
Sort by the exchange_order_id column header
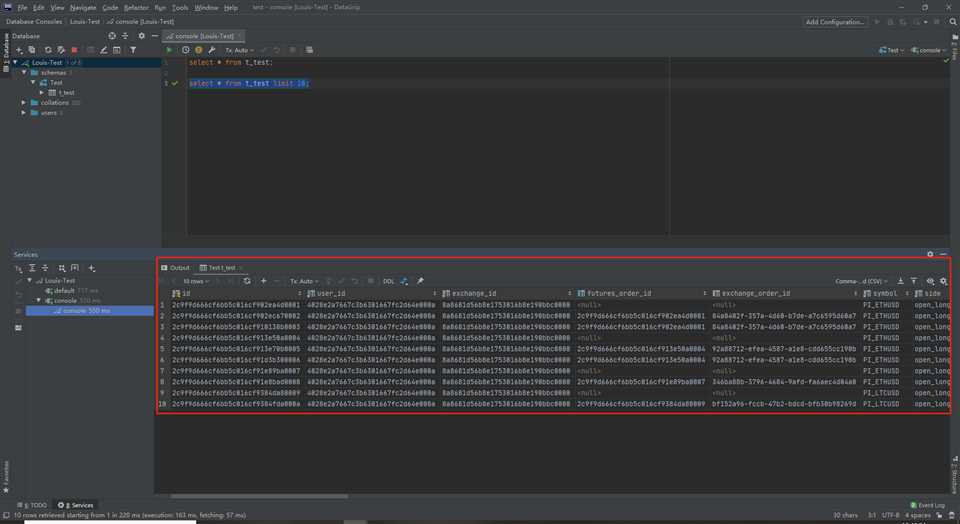(x=785, y=293)
